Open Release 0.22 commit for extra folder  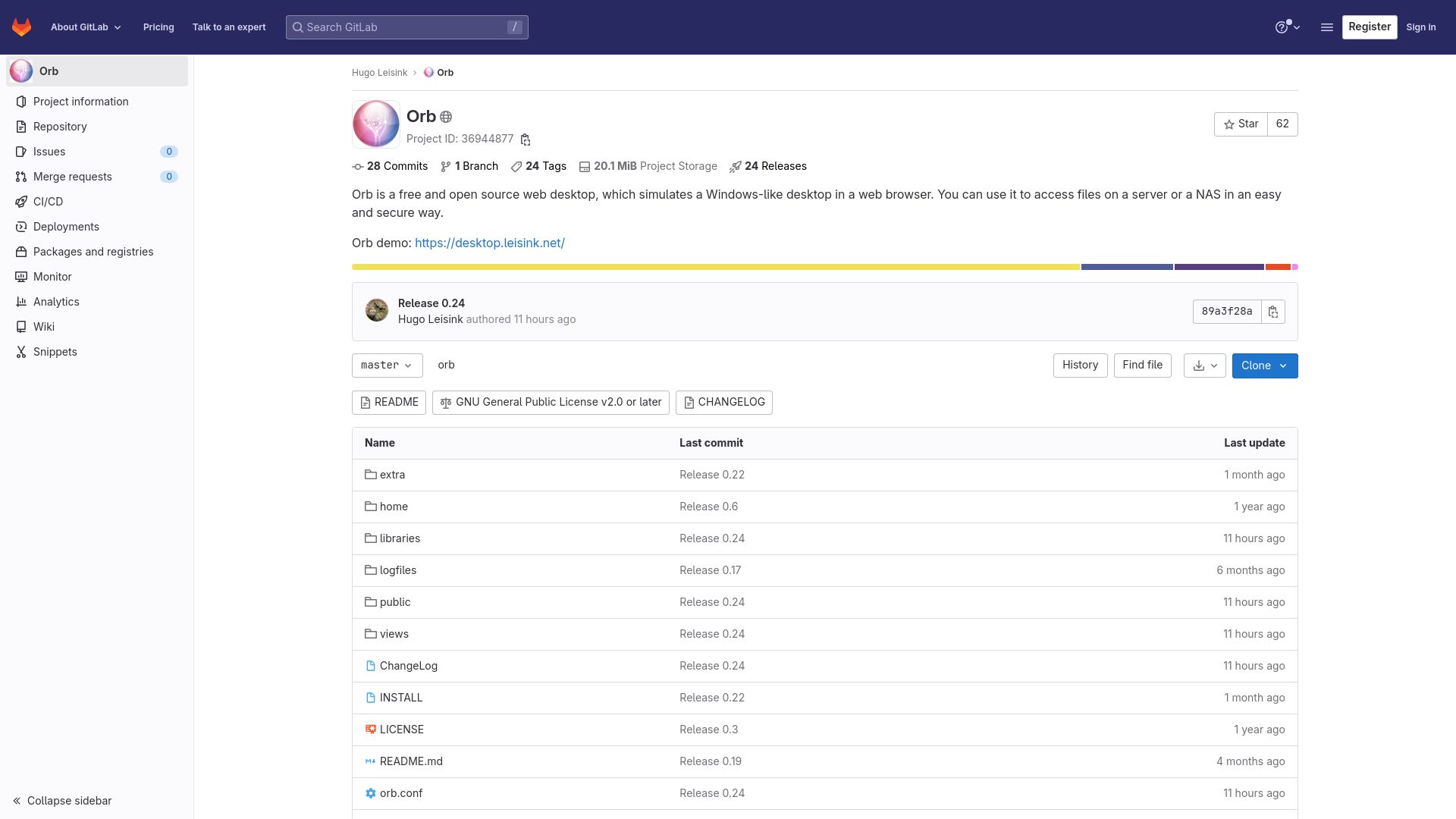click(x=712, y=475)
